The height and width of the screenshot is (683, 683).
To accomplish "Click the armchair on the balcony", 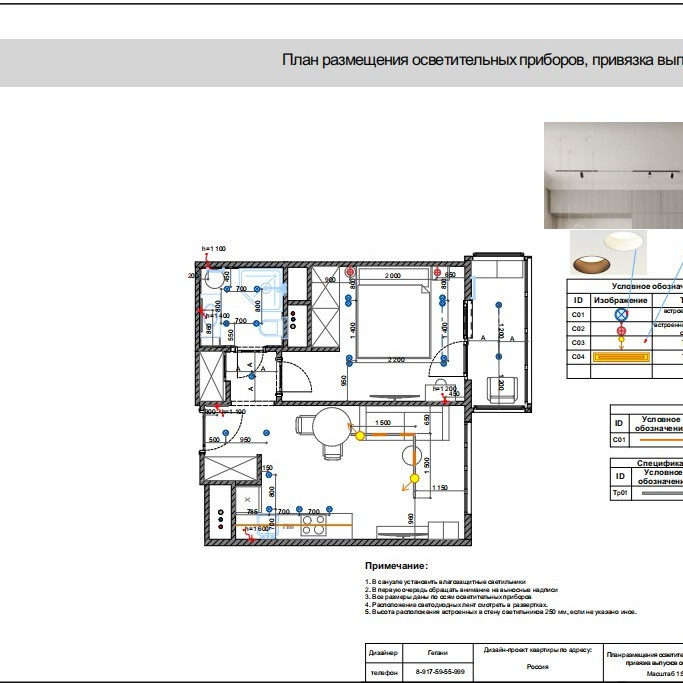I will 499,388.
